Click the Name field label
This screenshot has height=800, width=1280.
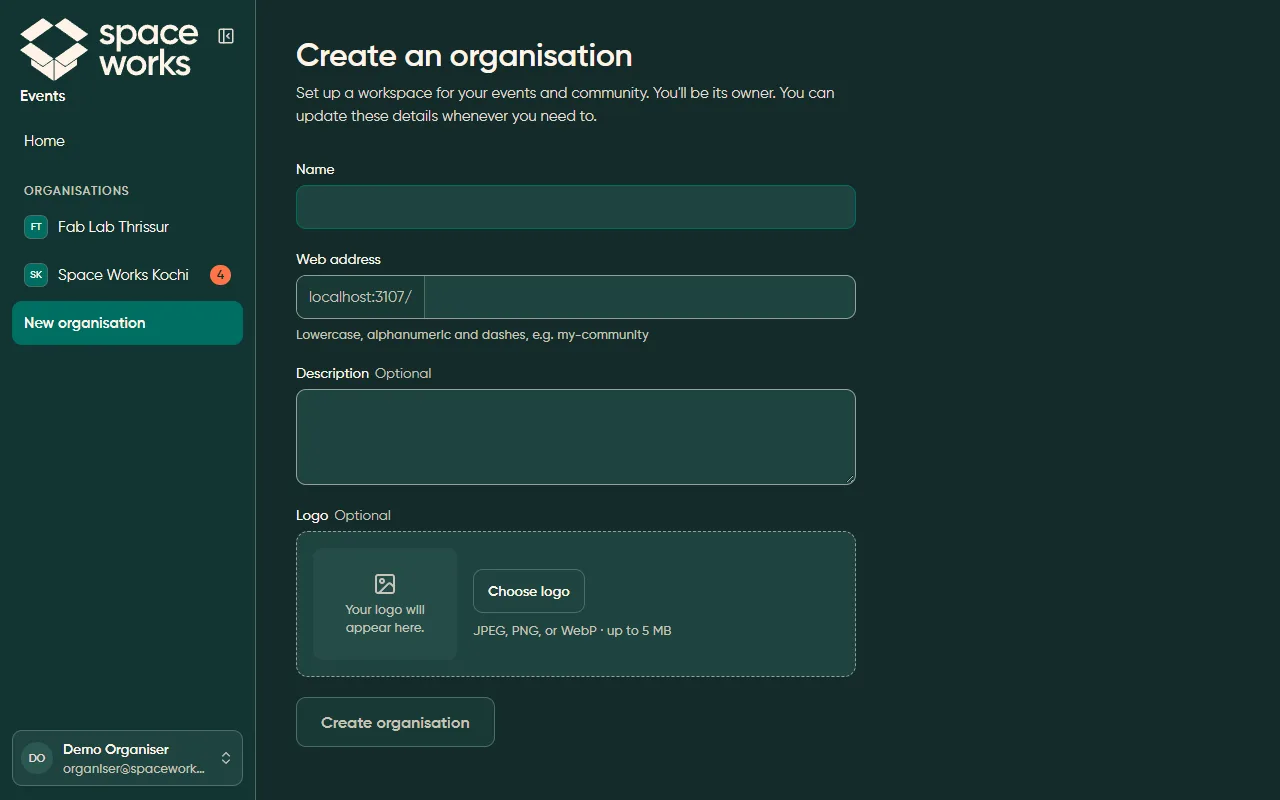tap(315, 169)
